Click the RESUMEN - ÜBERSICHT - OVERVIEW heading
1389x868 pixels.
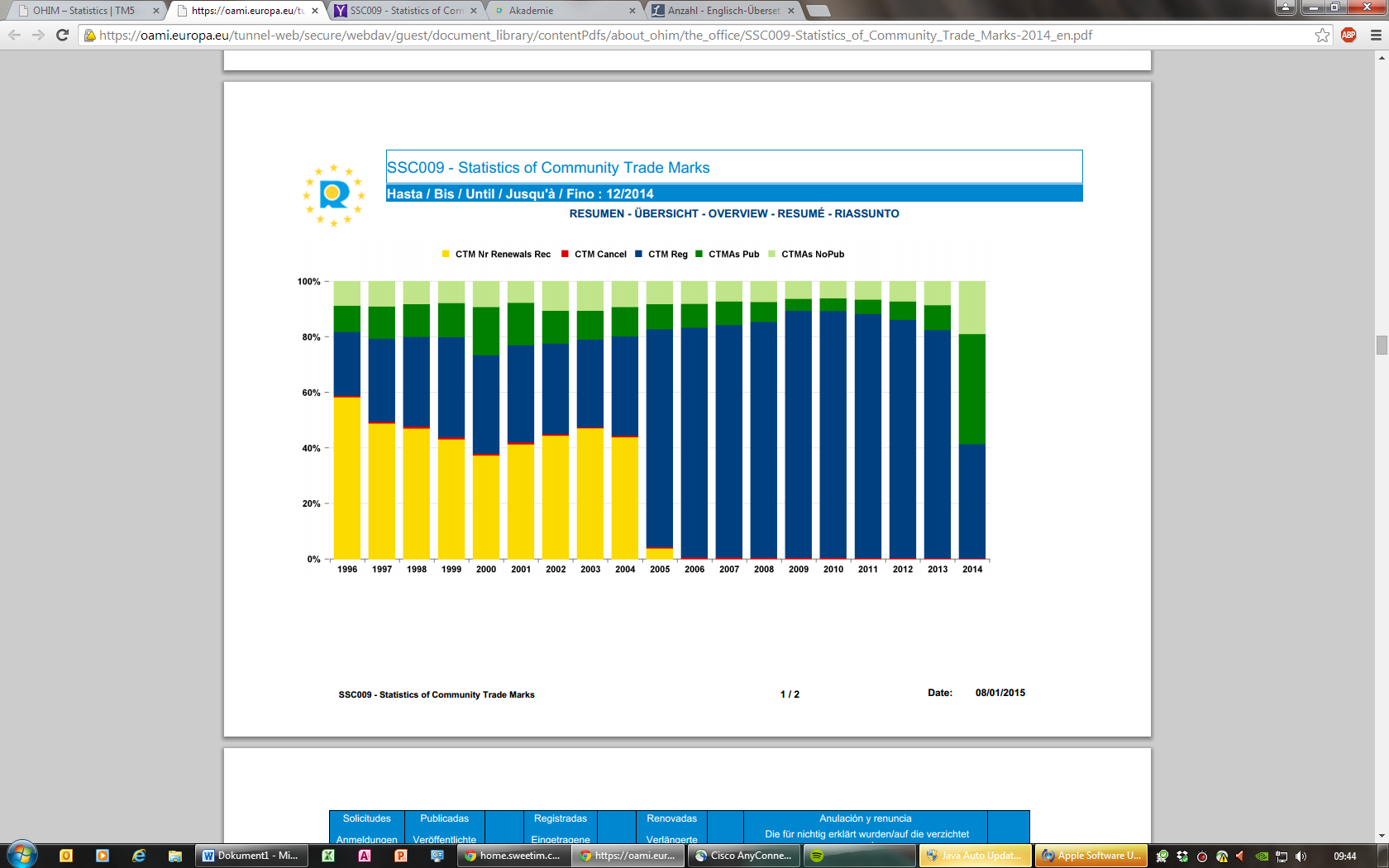[x=734, y=213]
